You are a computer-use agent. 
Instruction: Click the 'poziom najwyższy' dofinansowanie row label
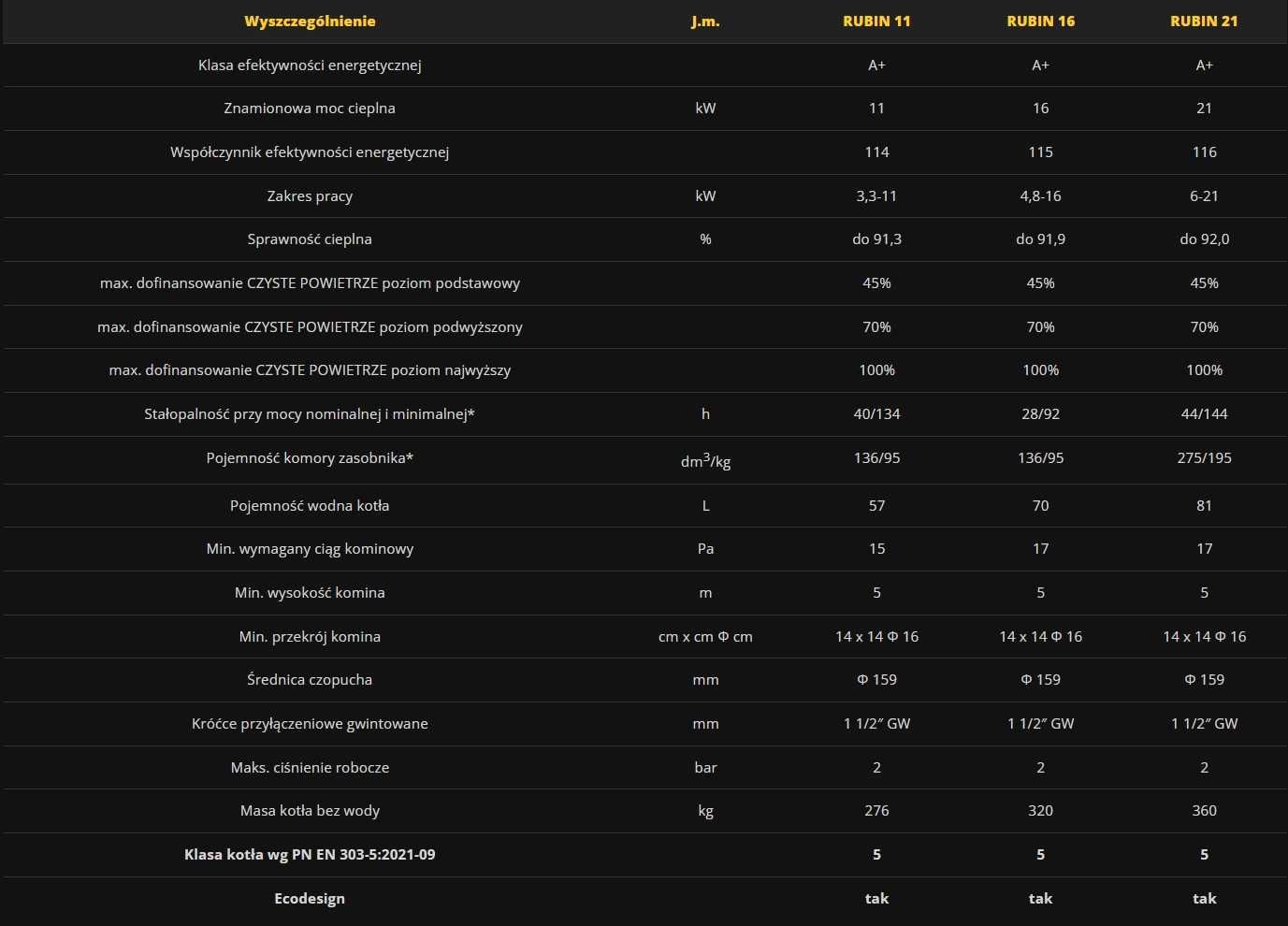tap(310, 370)
